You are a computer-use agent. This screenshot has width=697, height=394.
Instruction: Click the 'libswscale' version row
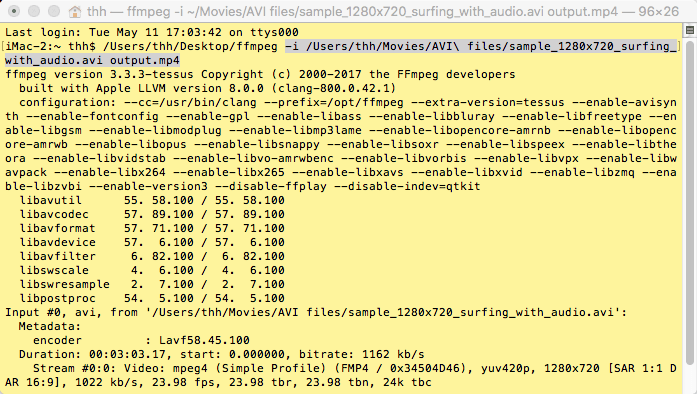152,270
